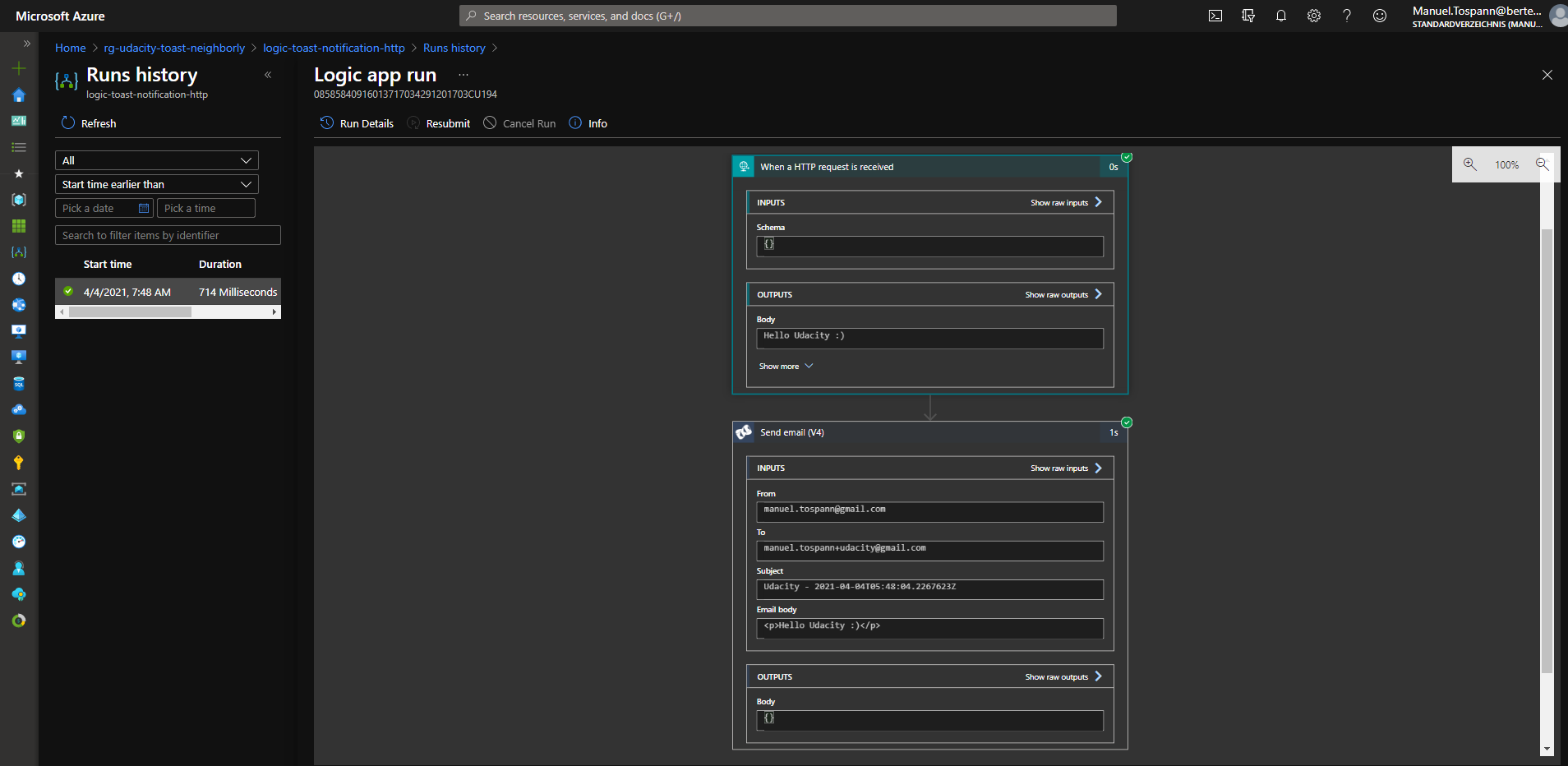This screenshot has height=766, width=1568.
Task: Collapse the Send email (V4) action header
Action: [x=929, y=432]
